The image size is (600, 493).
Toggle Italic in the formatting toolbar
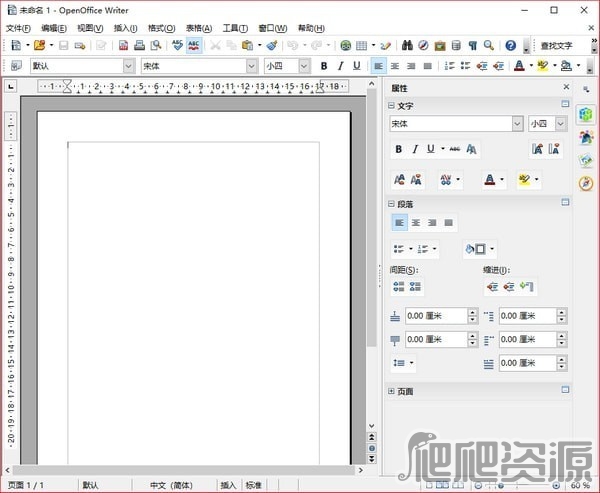(x=340, y=66)
